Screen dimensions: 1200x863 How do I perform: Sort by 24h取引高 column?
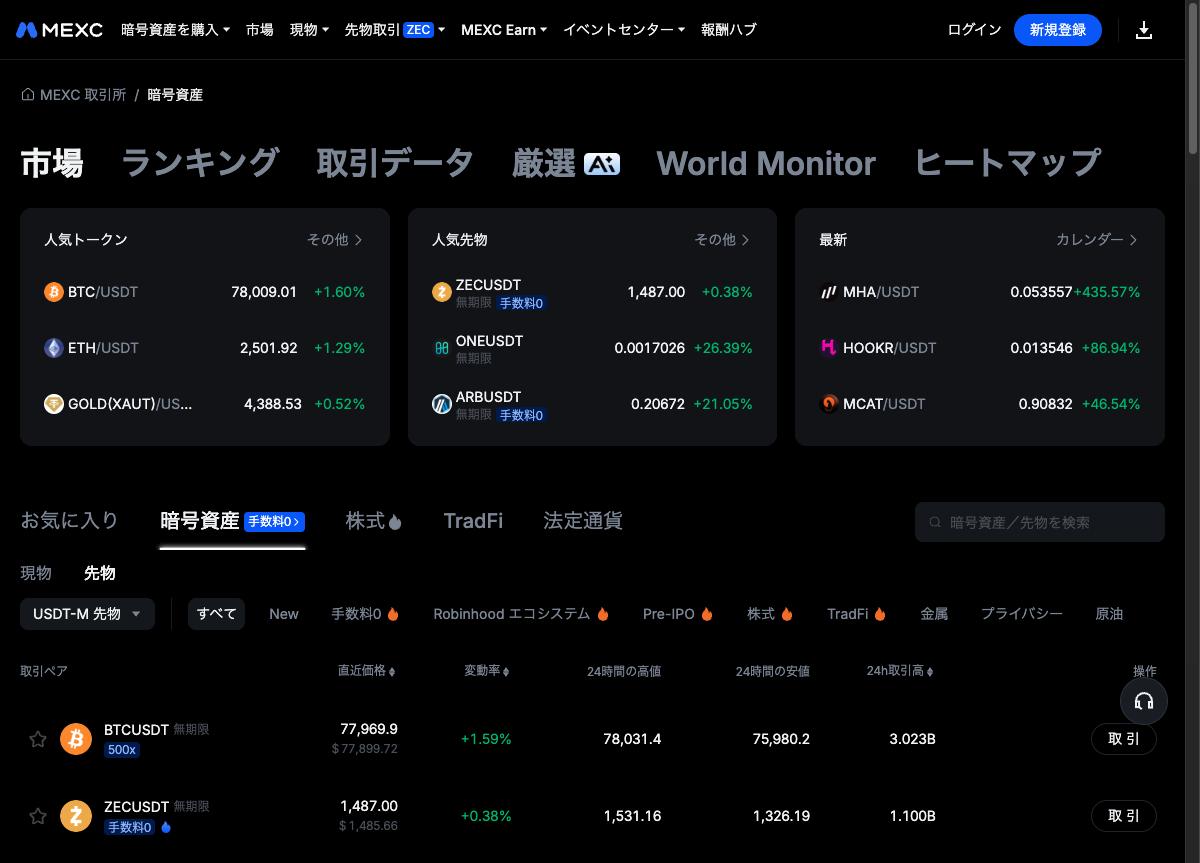(900, 671)
